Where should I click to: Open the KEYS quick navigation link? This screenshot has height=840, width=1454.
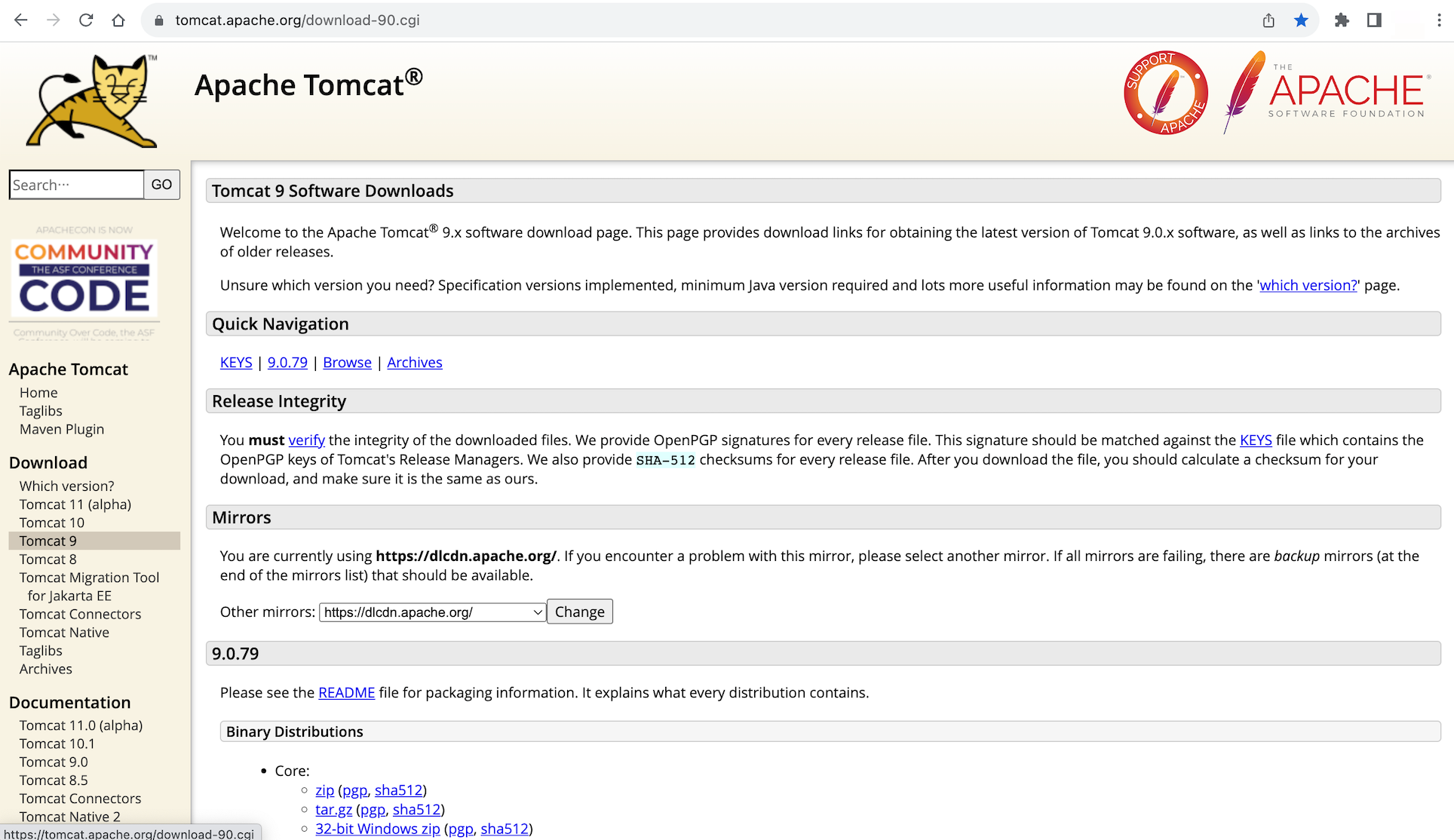236,363
